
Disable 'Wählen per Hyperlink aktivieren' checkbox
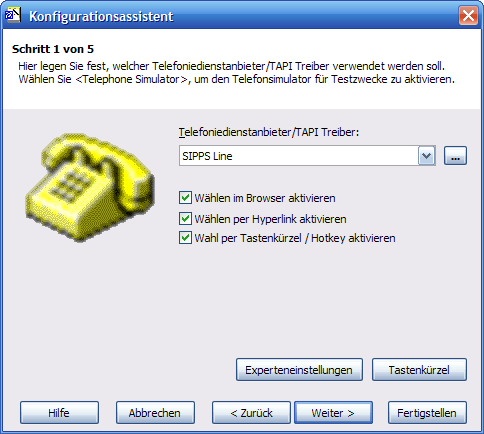coord(185,219)
